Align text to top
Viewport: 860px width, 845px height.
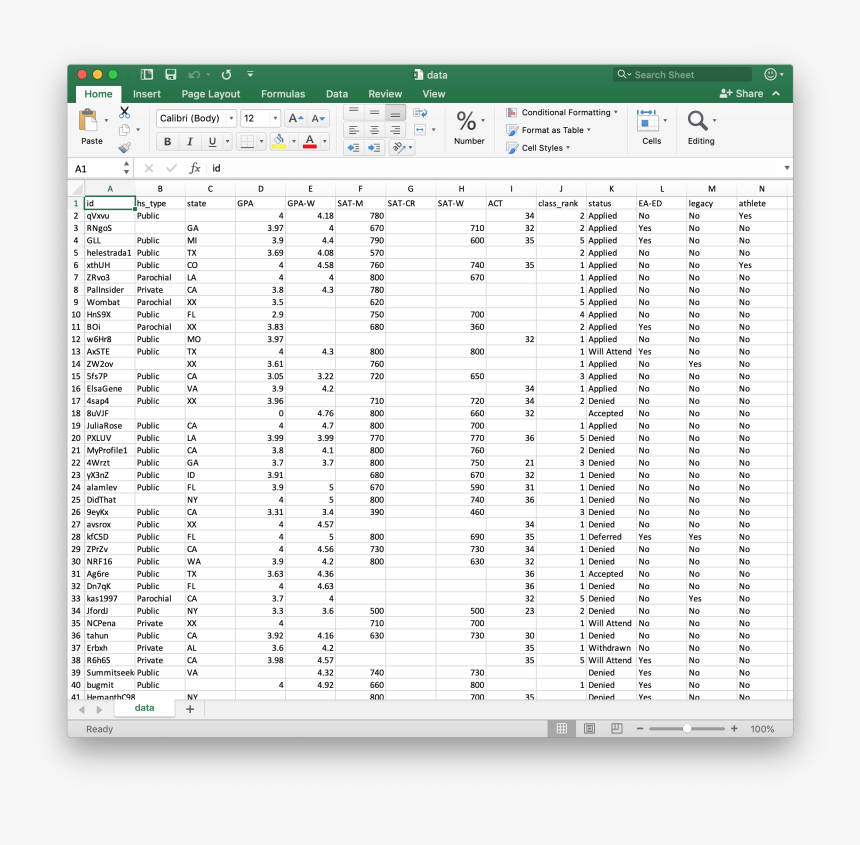(354, 112)
